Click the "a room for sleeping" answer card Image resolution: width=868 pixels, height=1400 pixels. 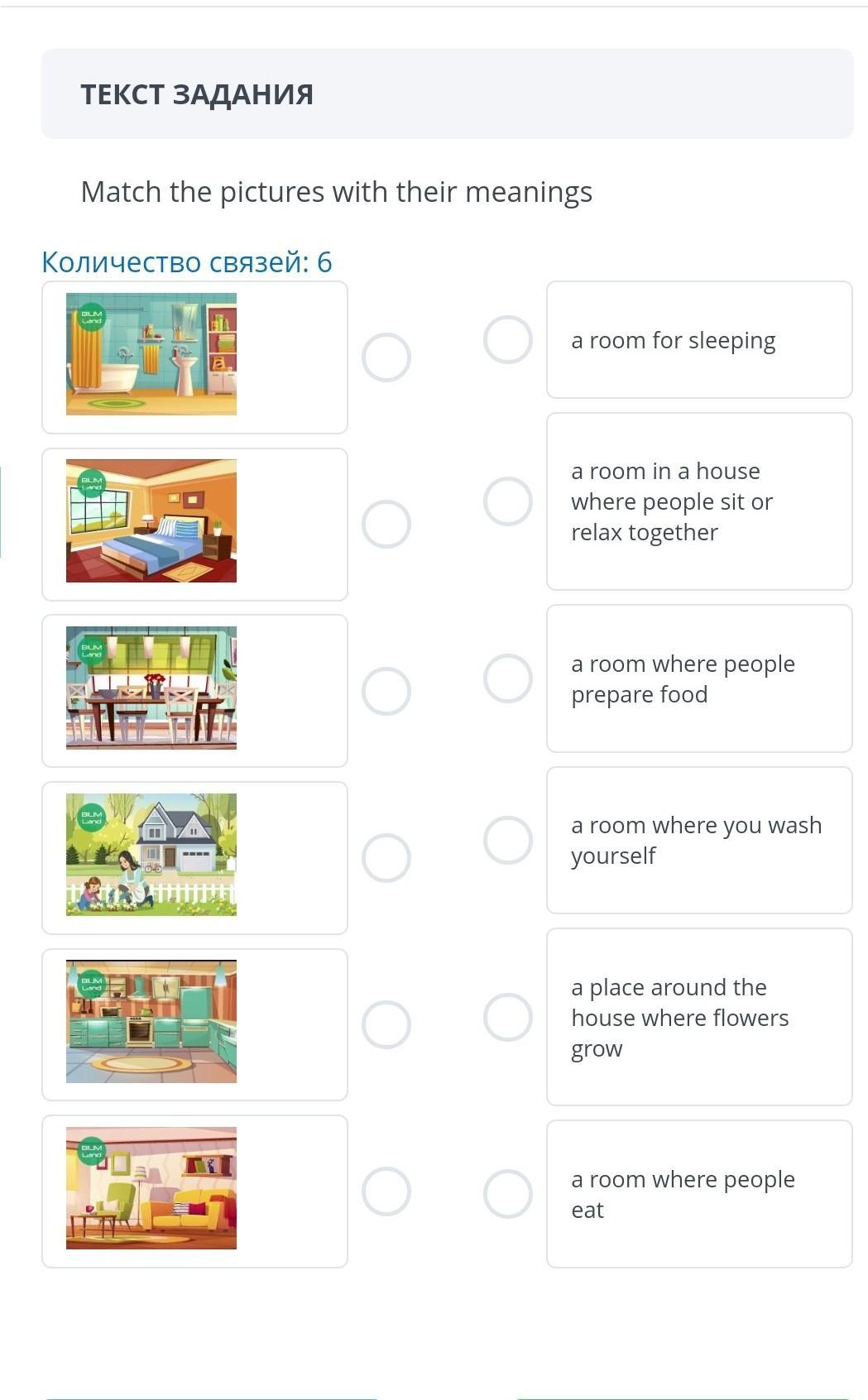(699, 340)
